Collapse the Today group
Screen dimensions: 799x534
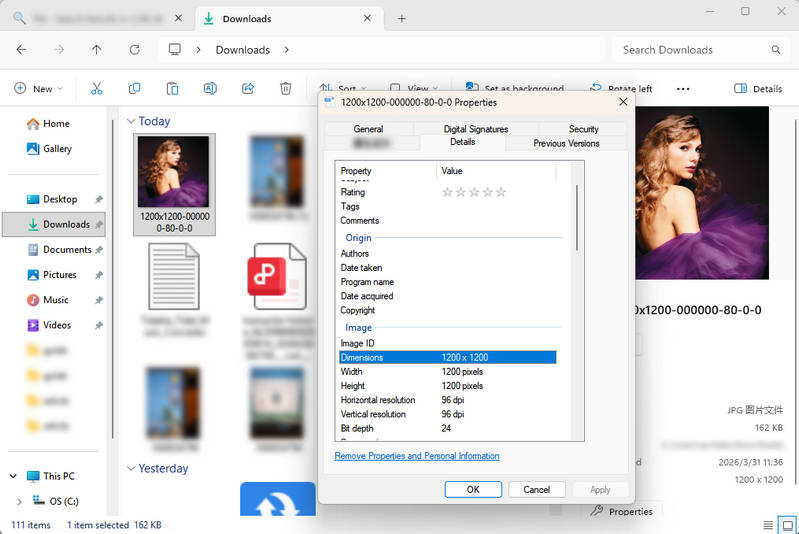131,121
